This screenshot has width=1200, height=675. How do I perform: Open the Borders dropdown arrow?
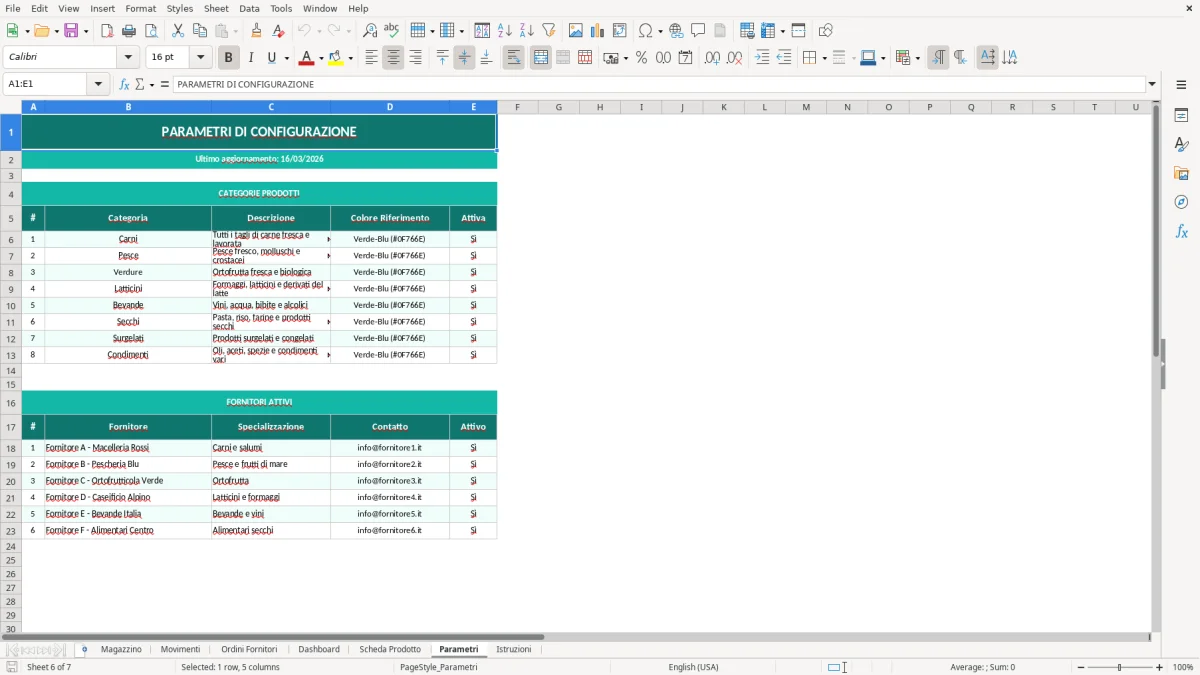tap(823, 58)
